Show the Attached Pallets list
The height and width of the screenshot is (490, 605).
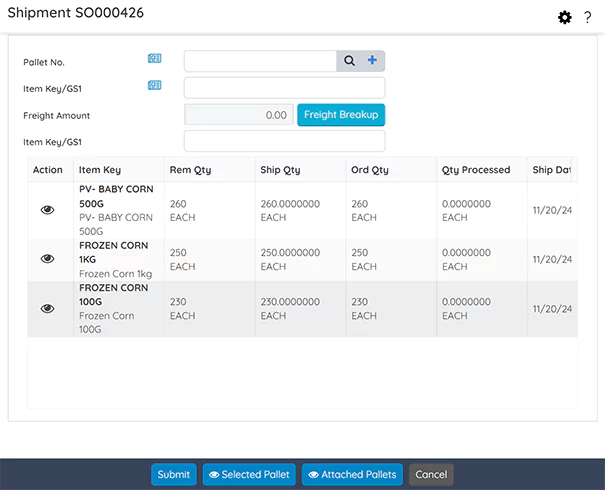coord(352,475)
